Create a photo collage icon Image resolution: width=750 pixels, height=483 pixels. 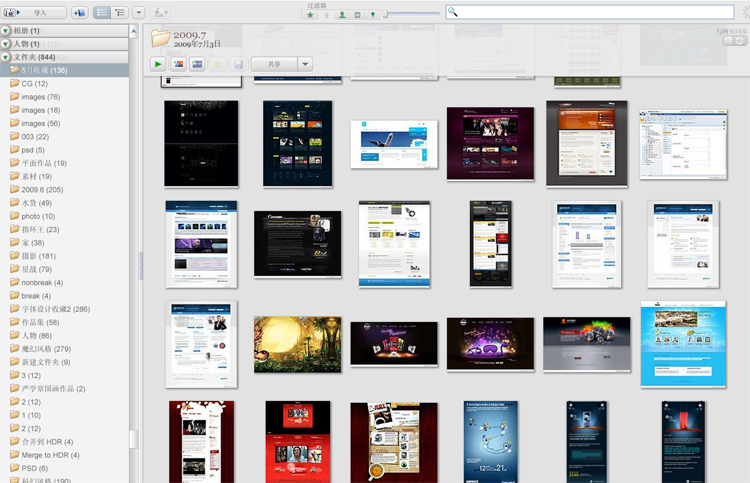pyautogui.click(x=178, y=64)
